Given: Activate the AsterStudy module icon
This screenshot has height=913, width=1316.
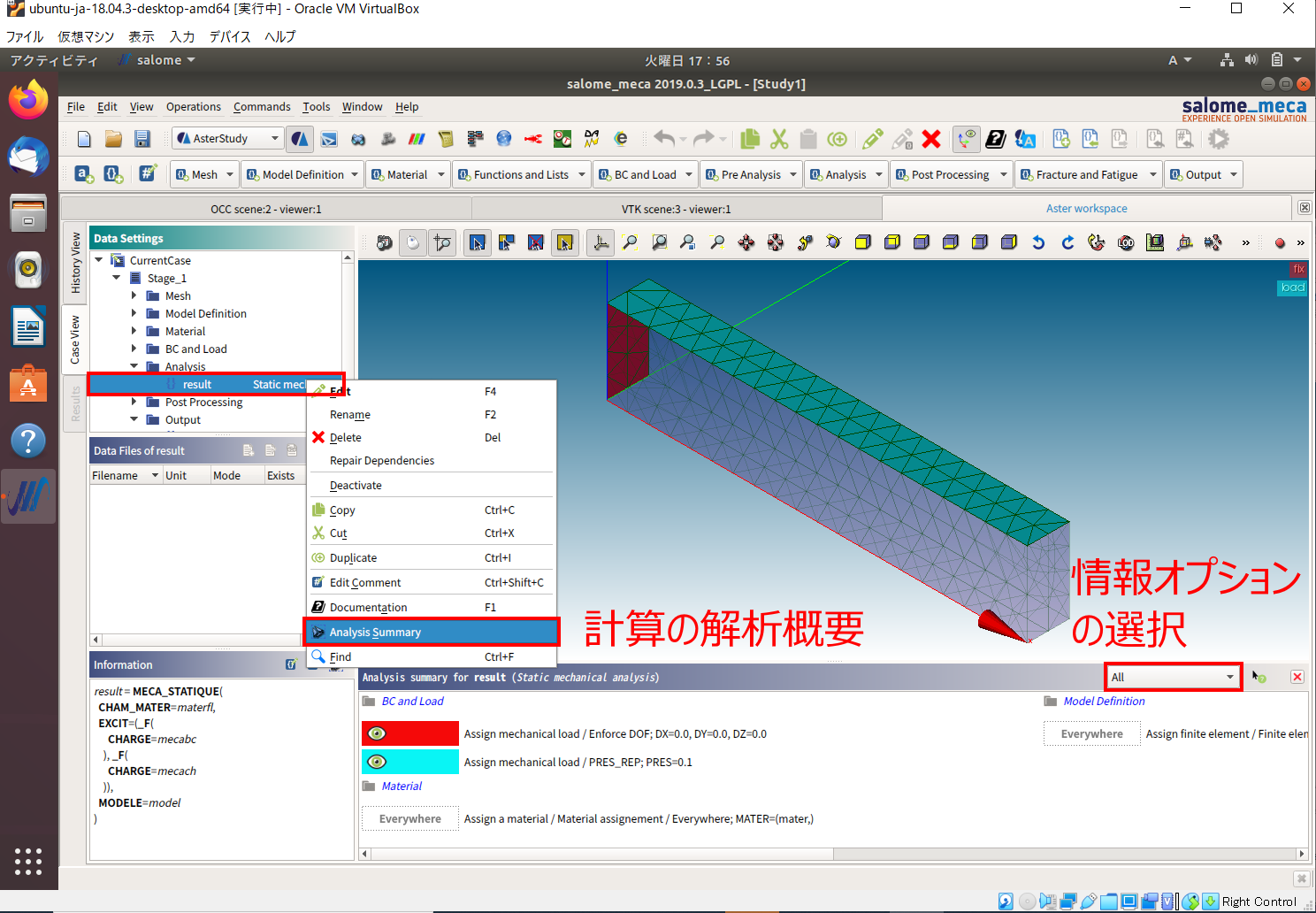Looking at the screenshot, I should coord(300,139).
